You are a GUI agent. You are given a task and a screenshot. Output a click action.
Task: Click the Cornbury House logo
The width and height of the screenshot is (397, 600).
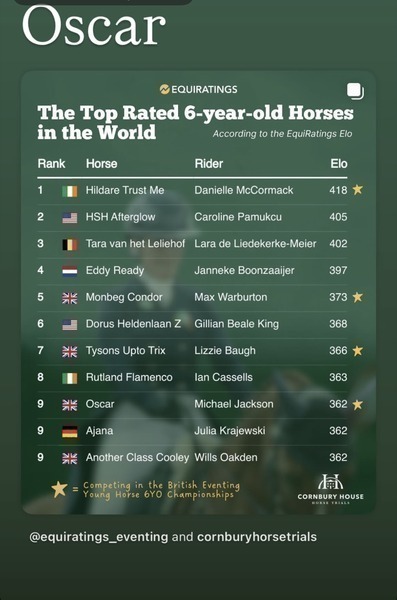point(330,489)
